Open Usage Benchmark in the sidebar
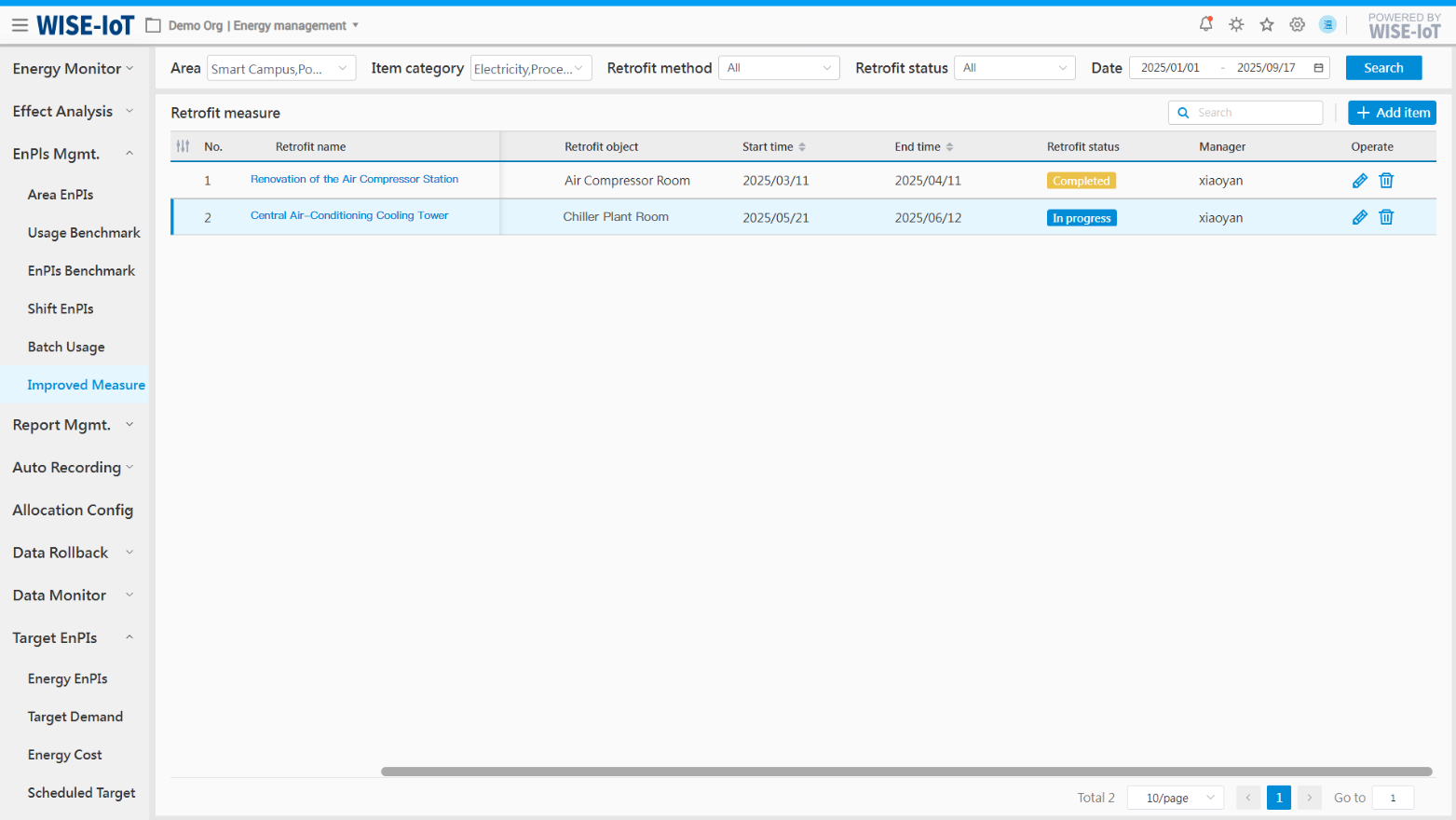The height and width of the screenshot is (820, 1456). point(84,233)
